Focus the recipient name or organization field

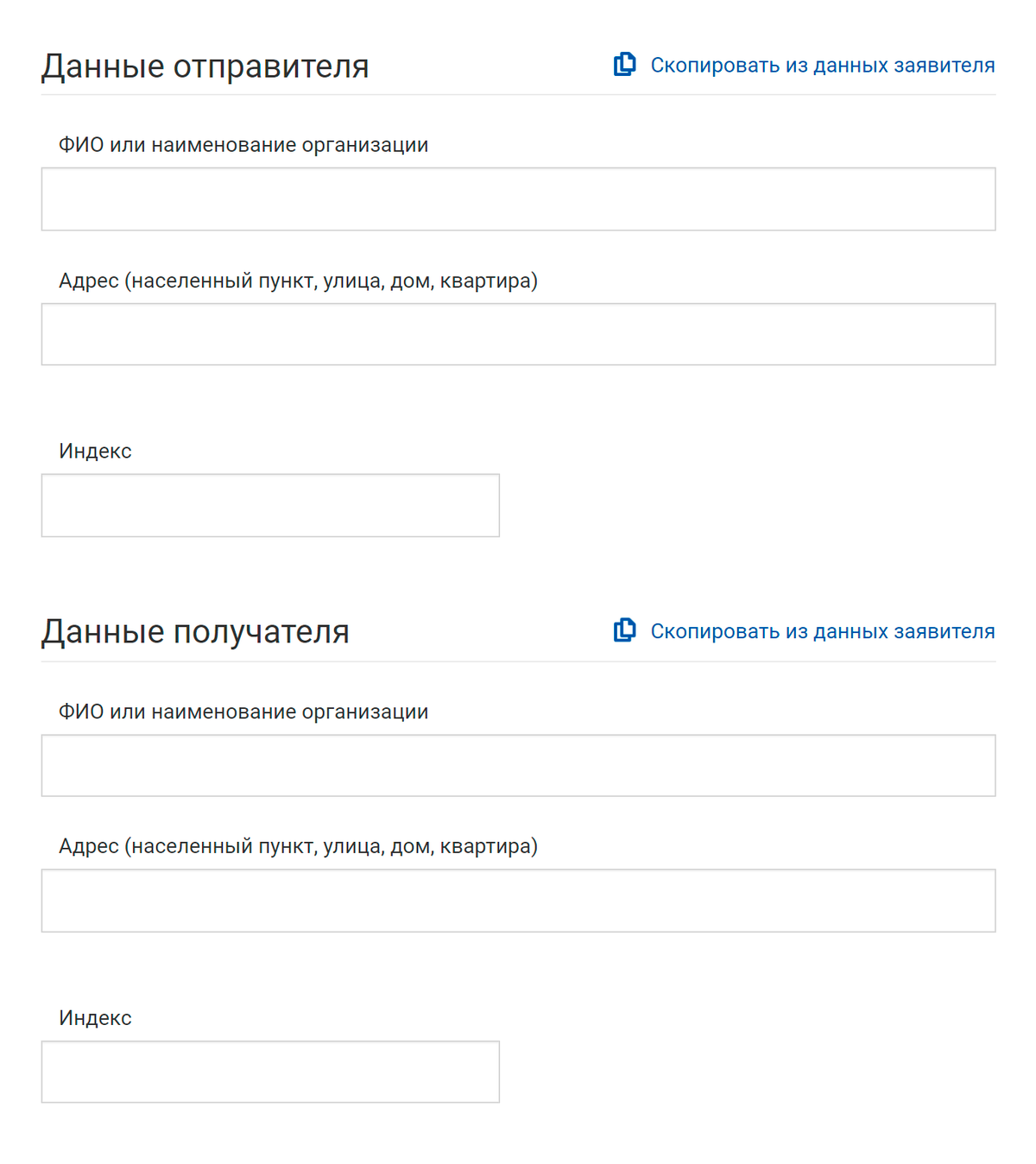click(x=518, y=766)
